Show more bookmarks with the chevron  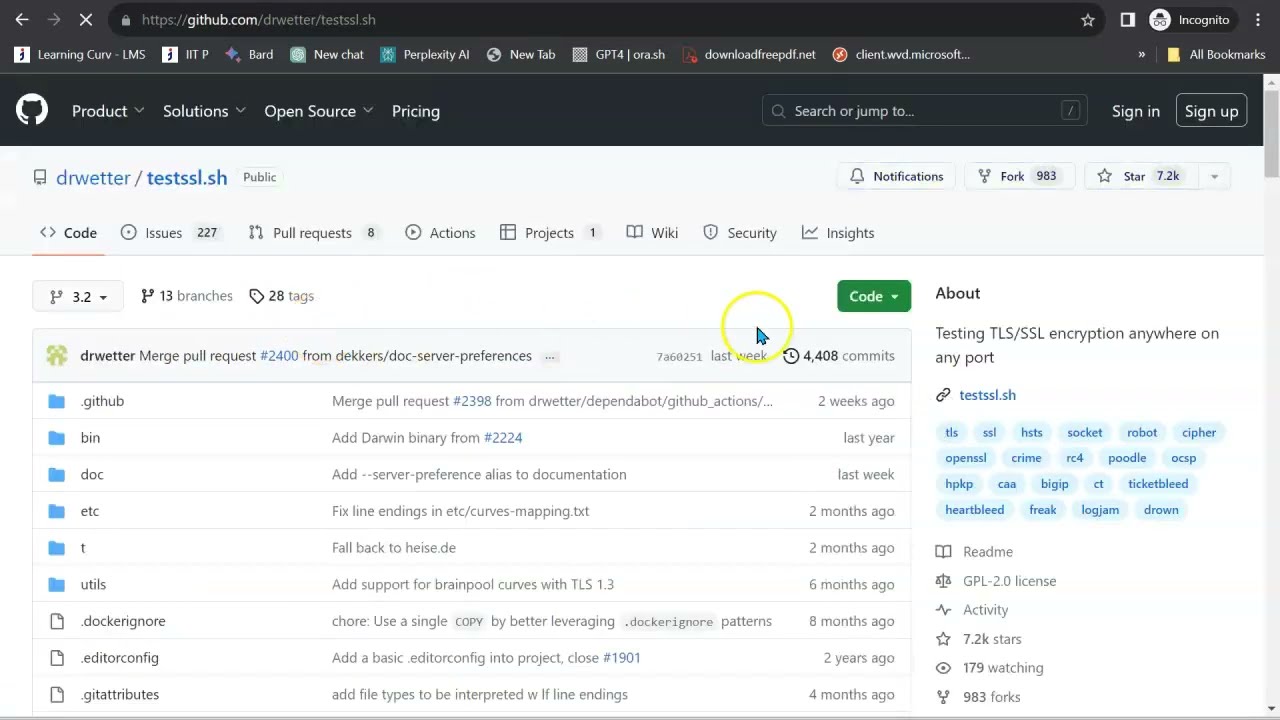(1142, 55)
